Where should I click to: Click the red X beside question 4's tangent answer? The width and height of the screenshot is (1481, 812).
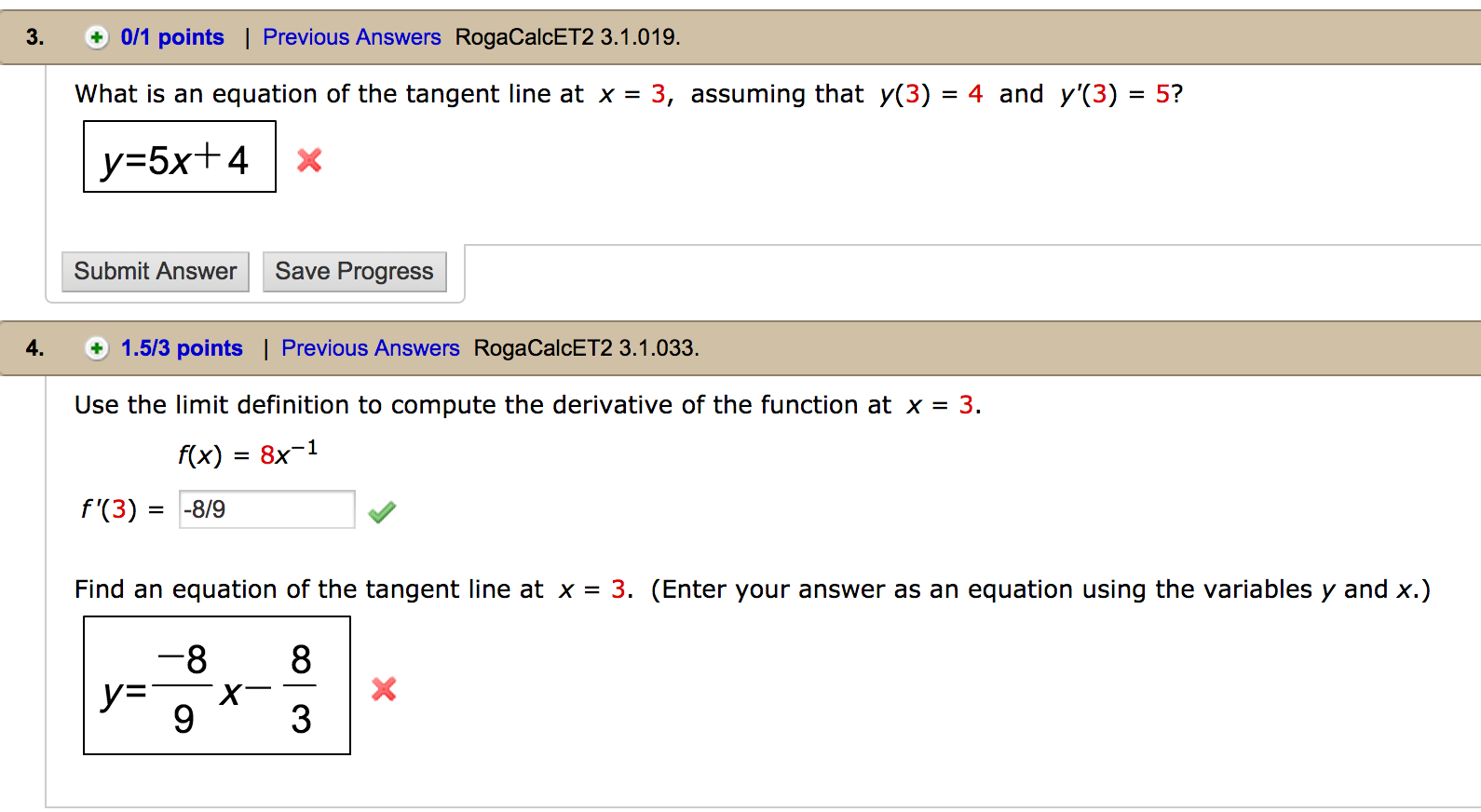tap(383, 689)
